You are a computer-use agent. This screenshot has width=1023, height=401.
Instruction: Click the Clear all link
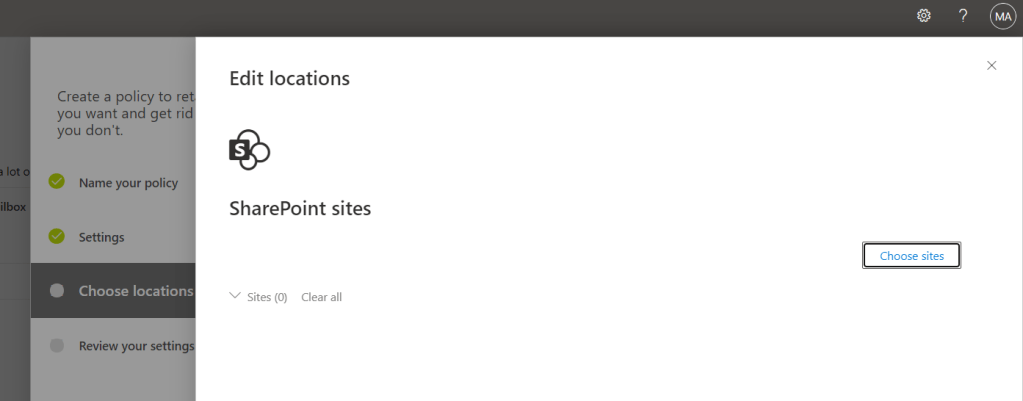pos(321,297)
